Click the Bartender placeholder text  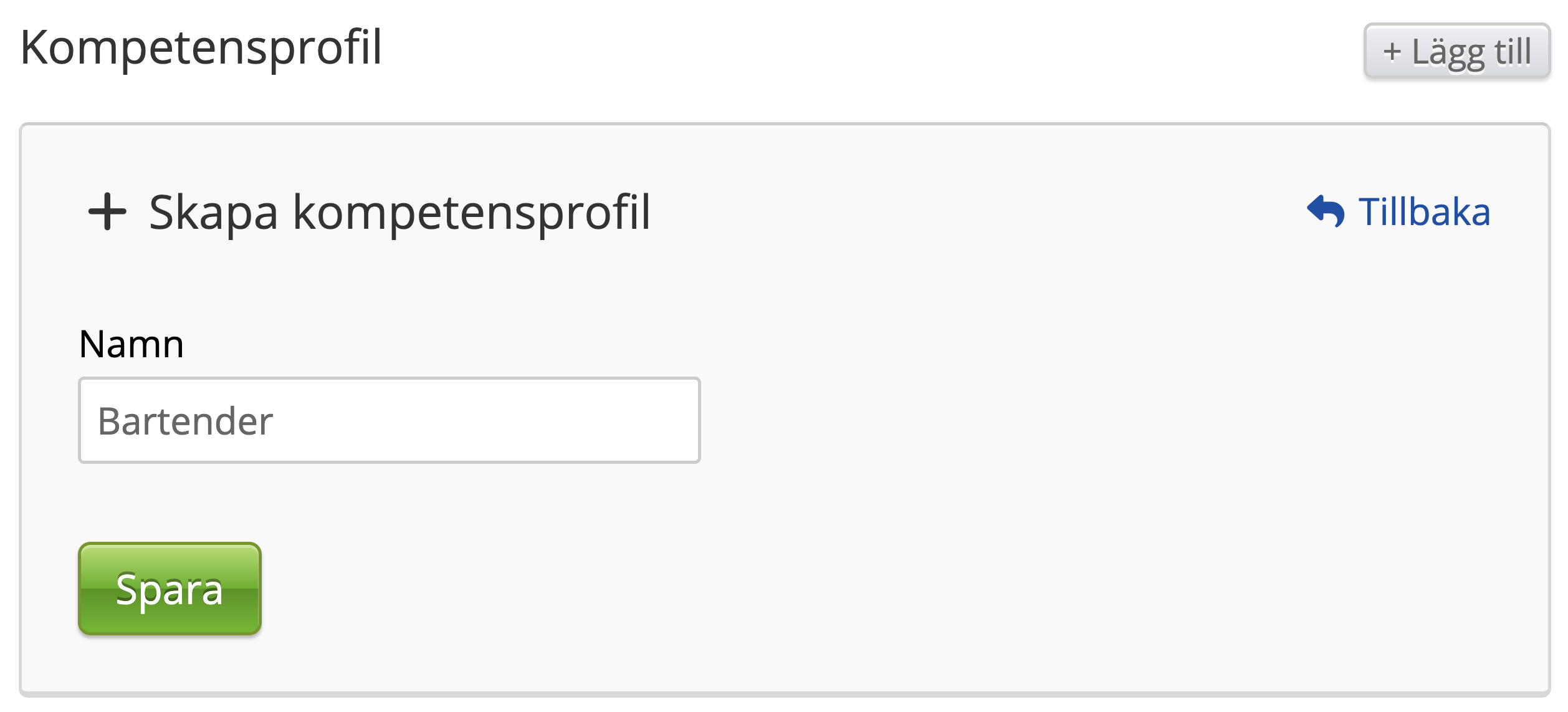[x=185, y=421]
